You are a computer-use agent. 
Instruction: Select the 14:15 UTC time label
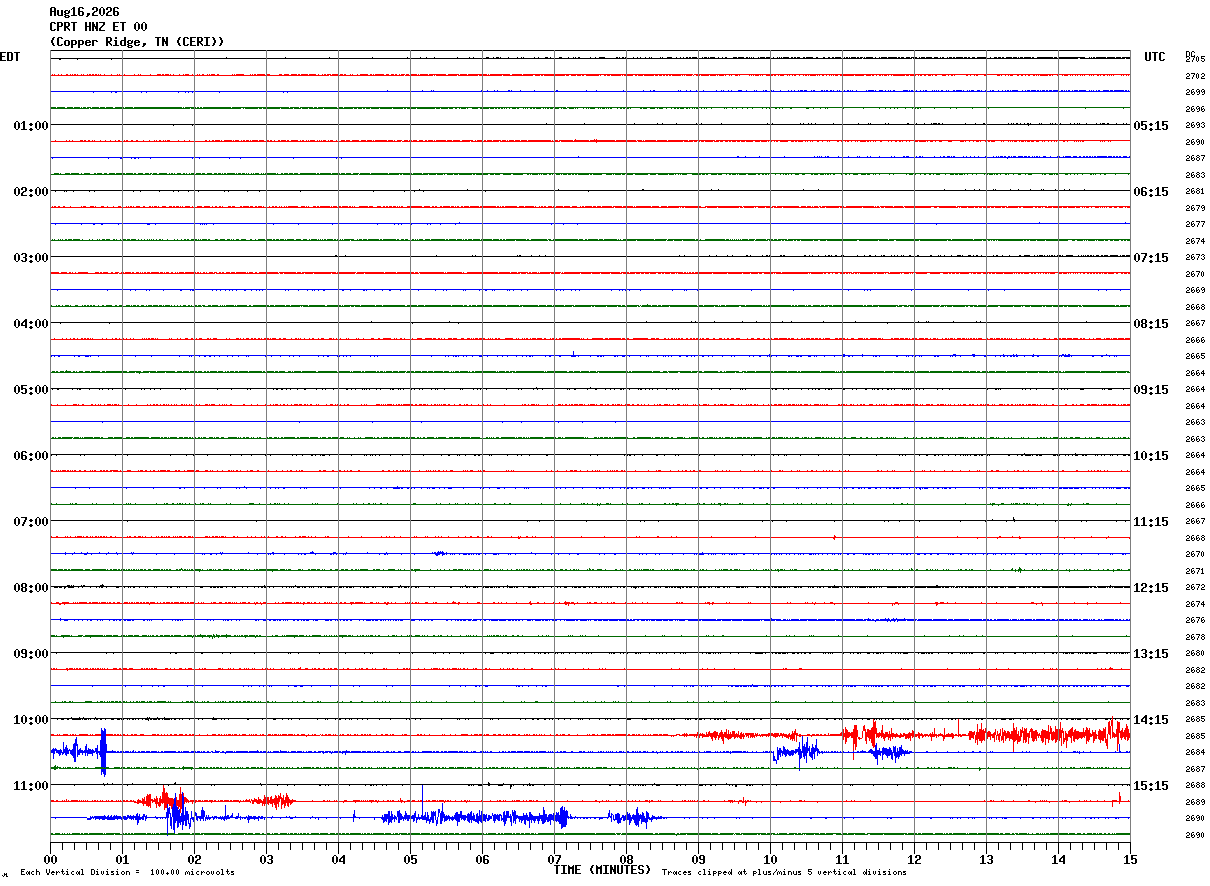point(1151,720)
